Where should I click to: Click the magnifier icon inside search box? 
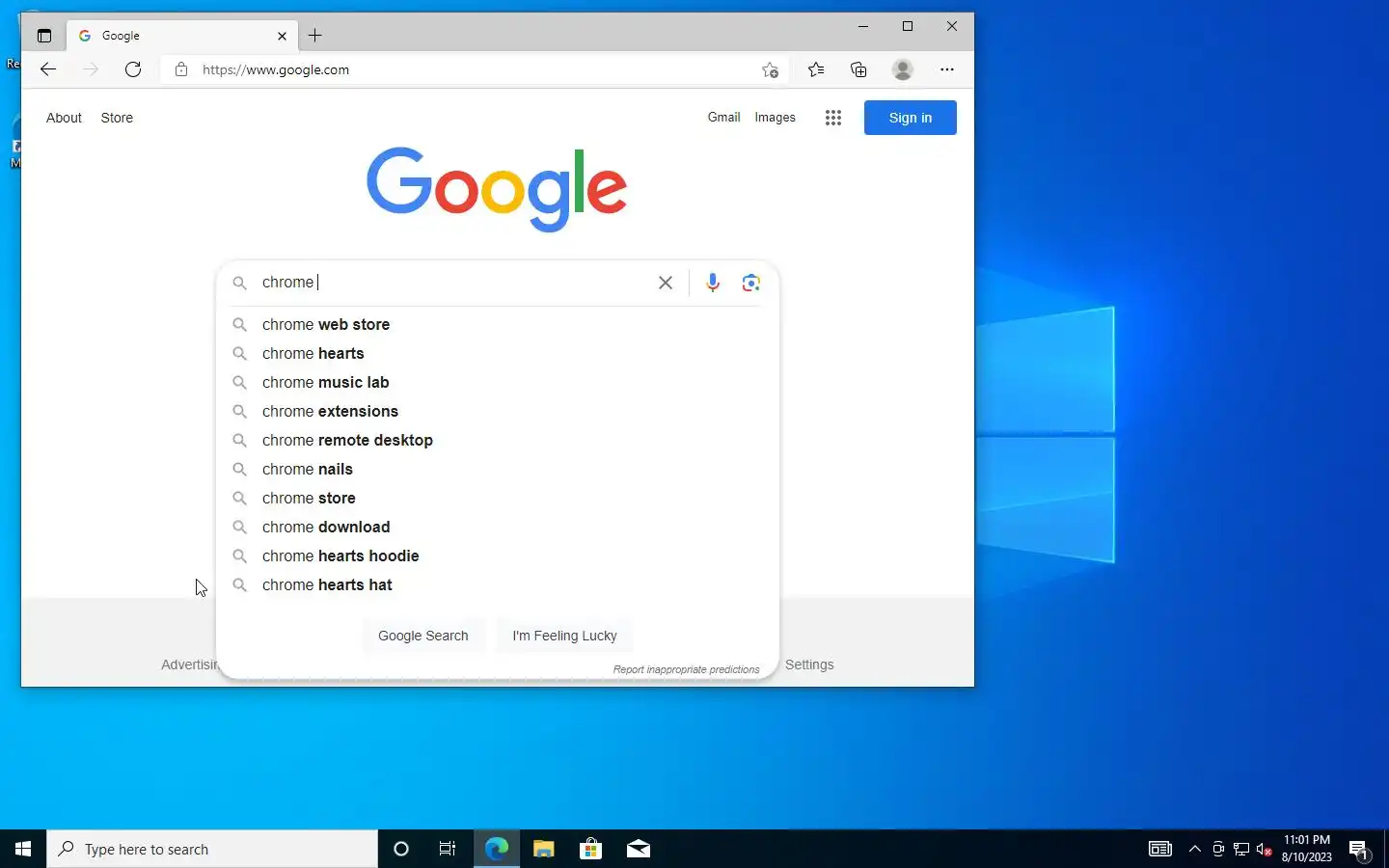click(240, 283)
